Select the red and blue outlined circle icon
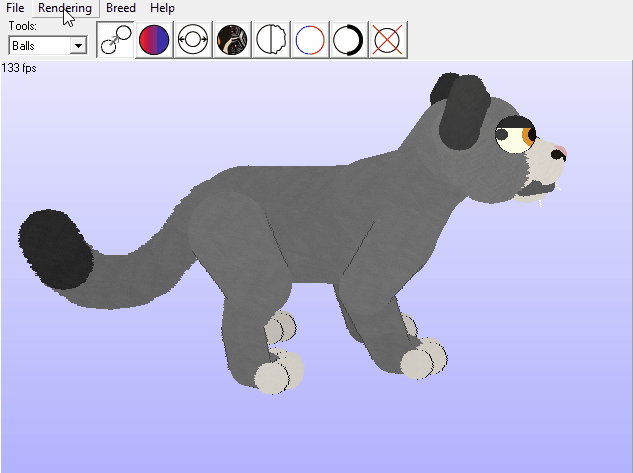The width and height of the screenshot is (633, 473). 311,40
